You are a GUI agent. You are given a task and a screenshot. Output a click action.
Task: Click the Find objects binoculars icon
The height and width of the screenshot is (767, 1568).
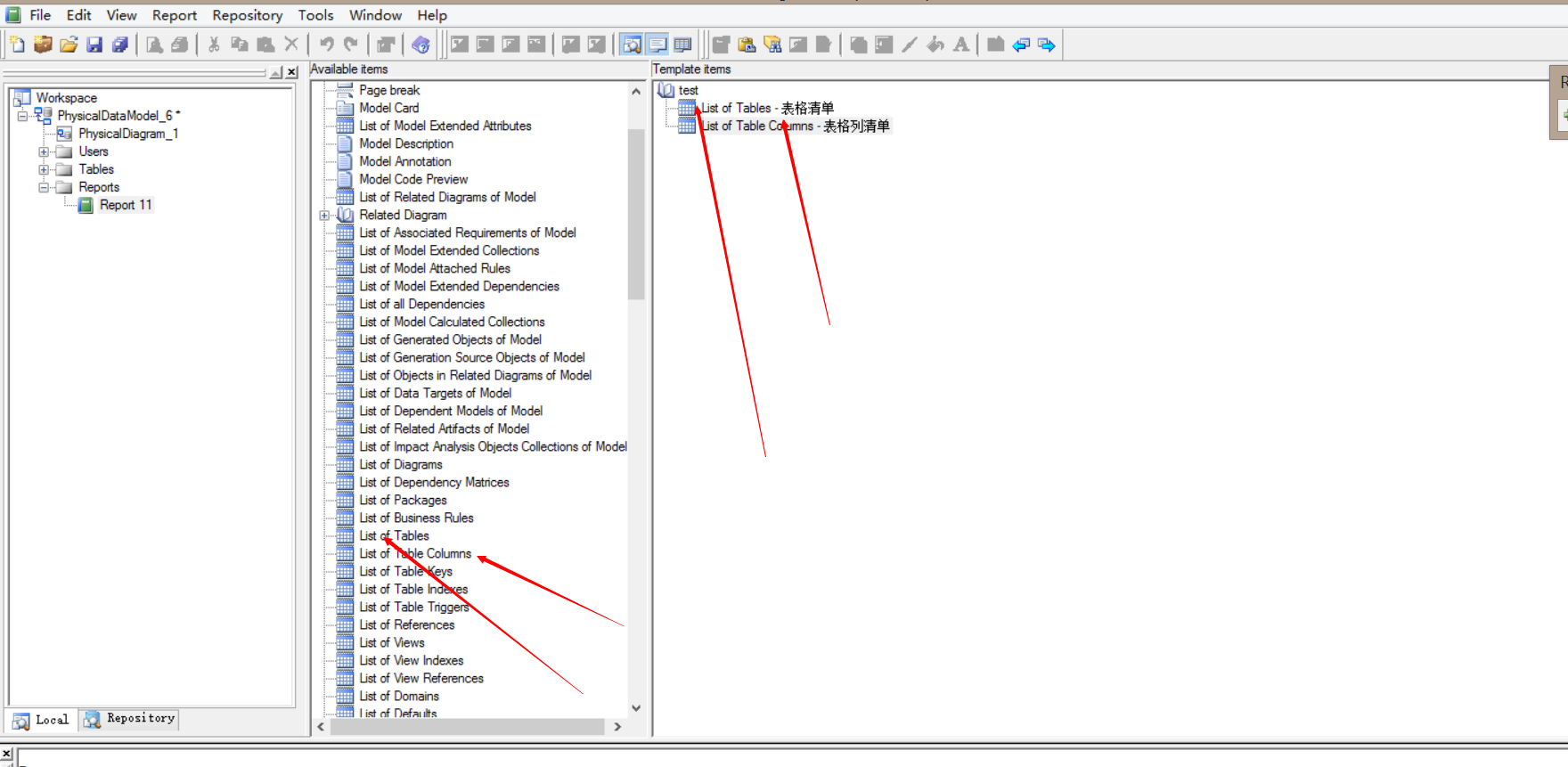pyautogui.click(x=772, y=45)
